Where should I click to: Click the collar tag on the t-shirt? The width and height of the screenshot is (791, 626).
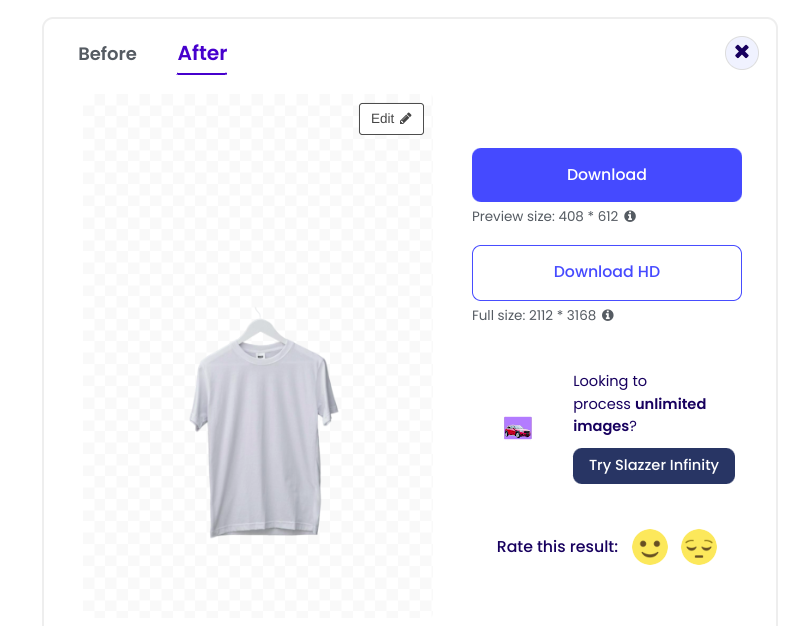pos(260,353)
